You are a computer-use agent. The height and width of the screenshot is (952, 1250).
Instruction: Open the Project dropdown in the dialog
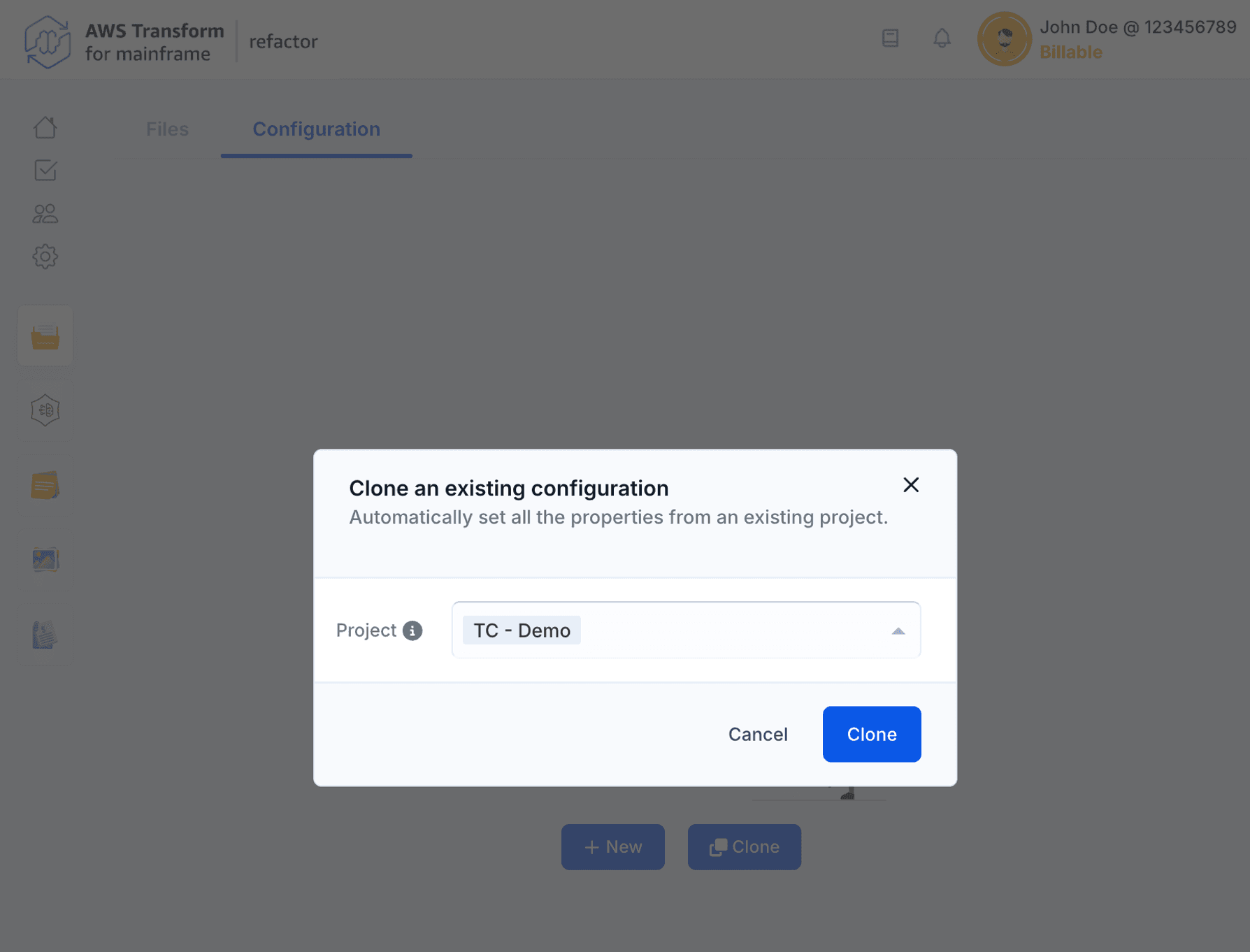click(x=685, y=630)
